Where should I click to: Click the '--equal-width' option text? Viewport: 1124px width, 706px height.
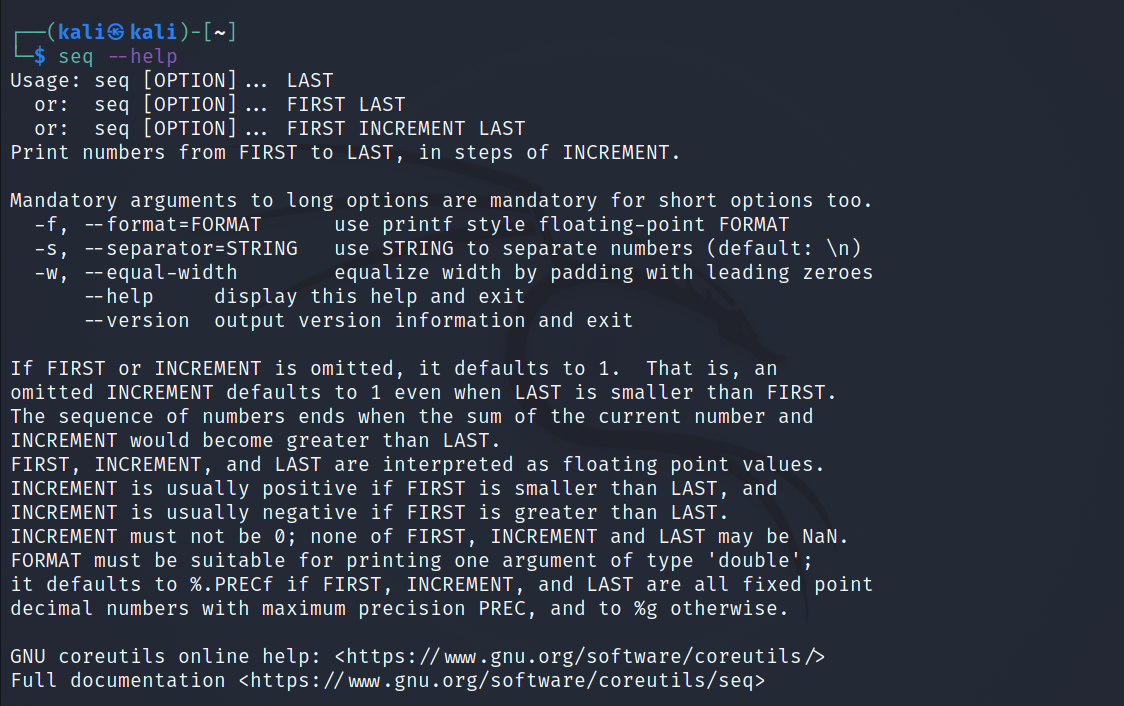coord(160,273)
